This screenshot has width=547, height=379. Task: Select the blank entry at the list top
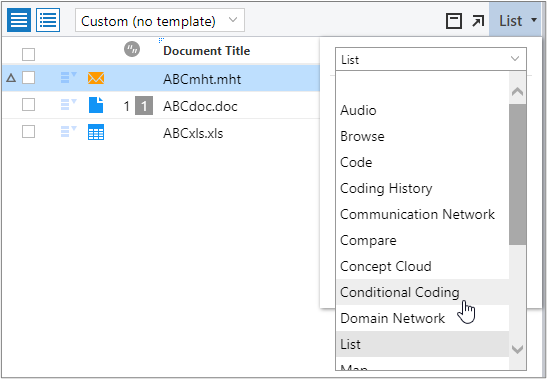click(x=422, y=84)
